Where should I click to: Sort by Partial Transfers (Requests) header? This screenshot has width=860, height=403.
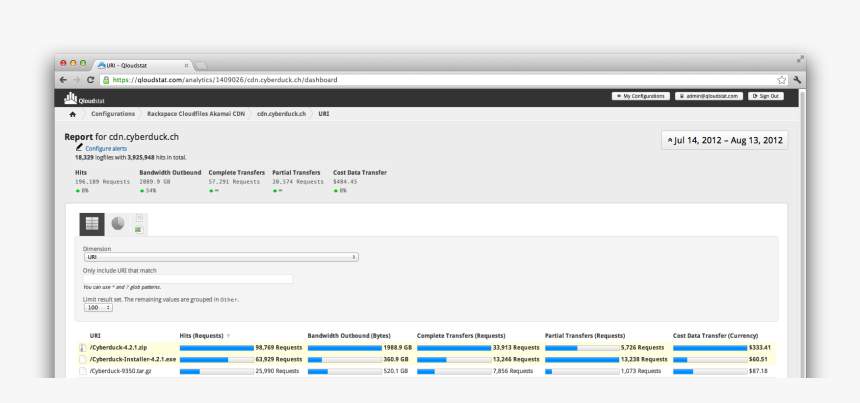click(x=585, y=336)
